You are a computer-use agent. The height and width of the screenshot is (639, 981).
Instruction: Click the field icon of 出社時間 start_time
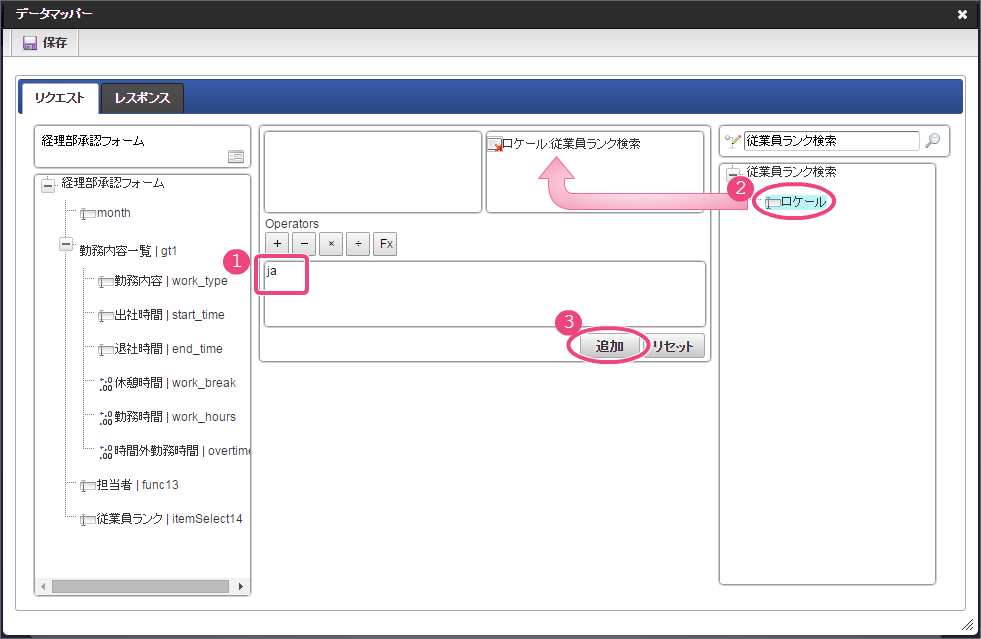tap(105, 315)
